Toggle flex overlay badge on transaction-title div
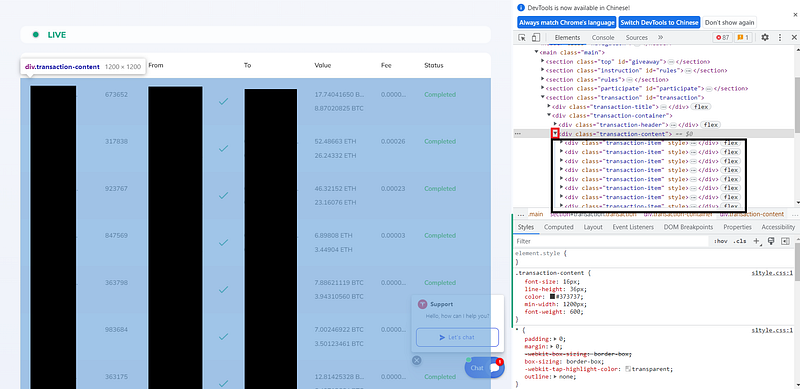 [701, 107]
